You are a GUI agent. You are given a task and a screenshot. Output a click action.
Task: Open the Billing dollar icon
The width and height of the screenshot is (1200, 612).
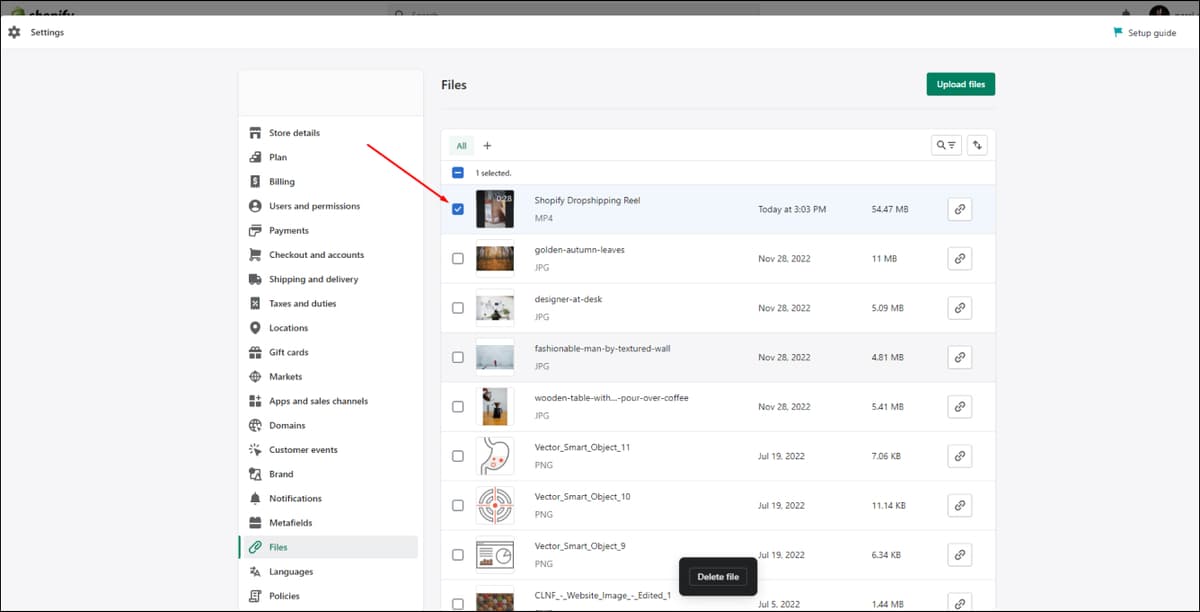click(x=255, y=182)
